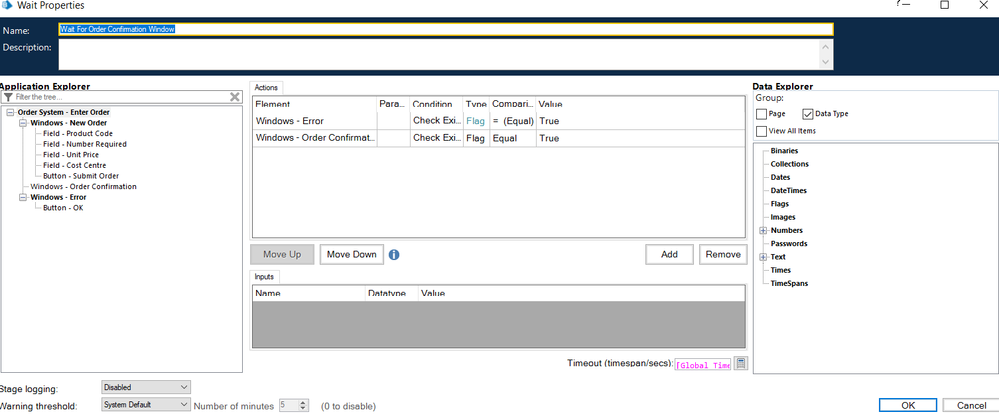Click the Add button
Screen dimensions: 999x414
pyautogui.click(x=670, y=254)
